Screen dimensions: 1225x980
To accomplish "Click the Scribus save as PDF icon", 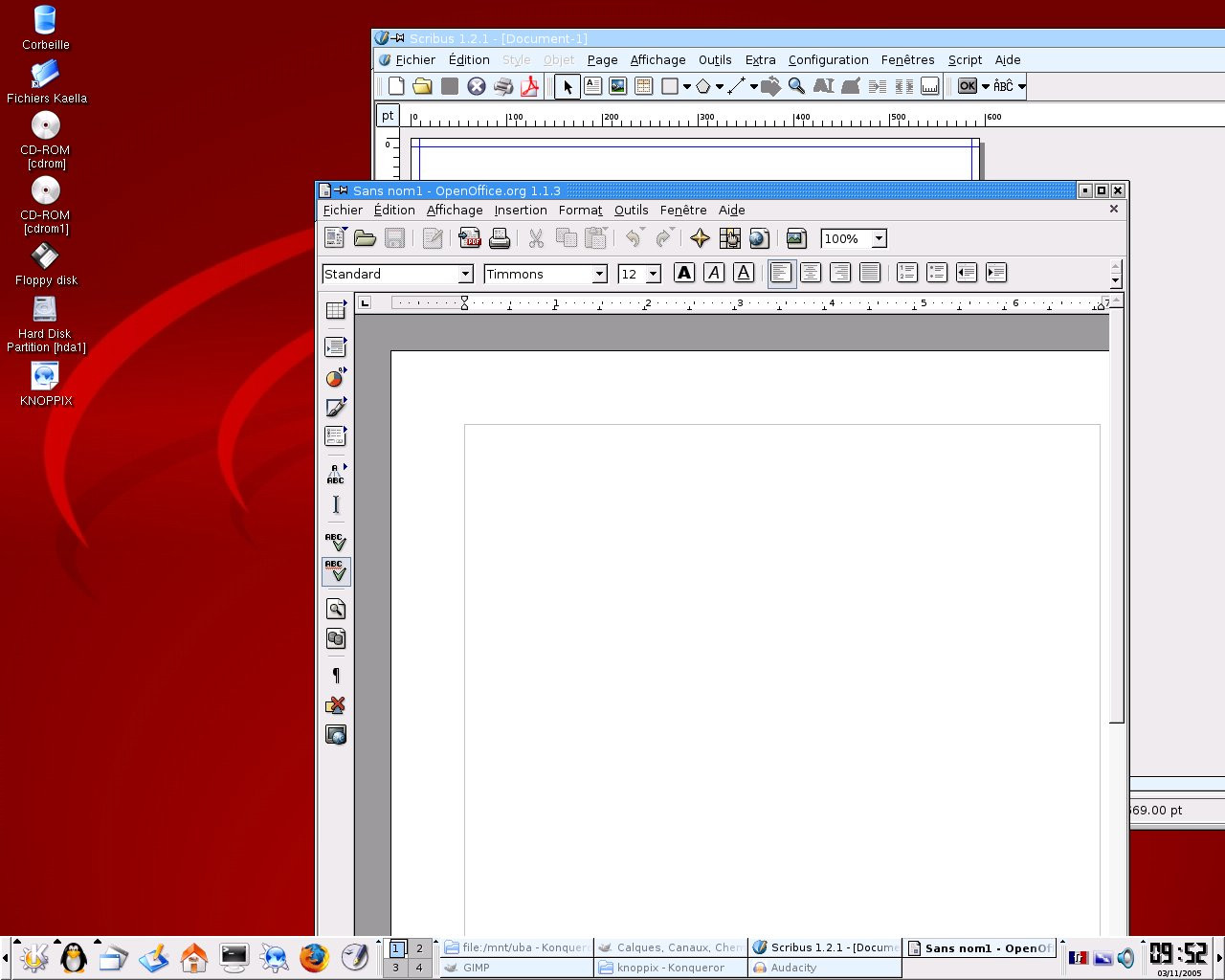I will 529,86.
